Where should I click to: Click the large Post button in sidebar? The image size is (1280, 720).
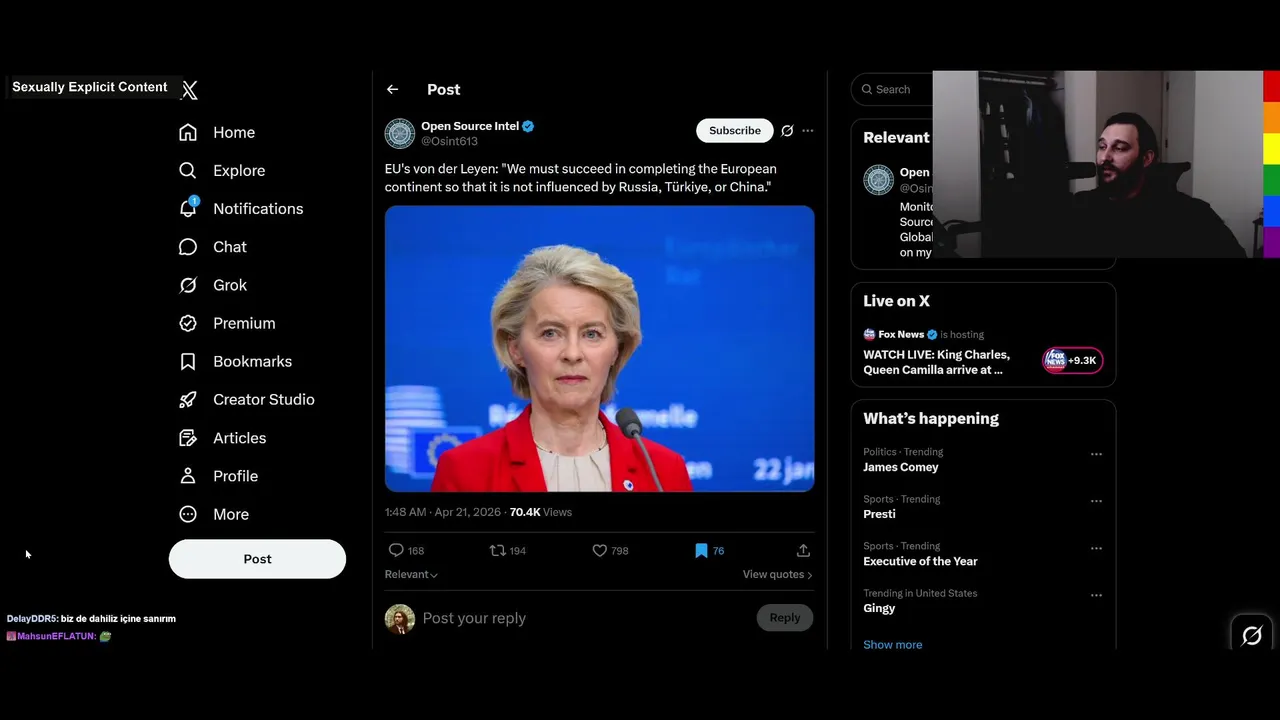257,559
